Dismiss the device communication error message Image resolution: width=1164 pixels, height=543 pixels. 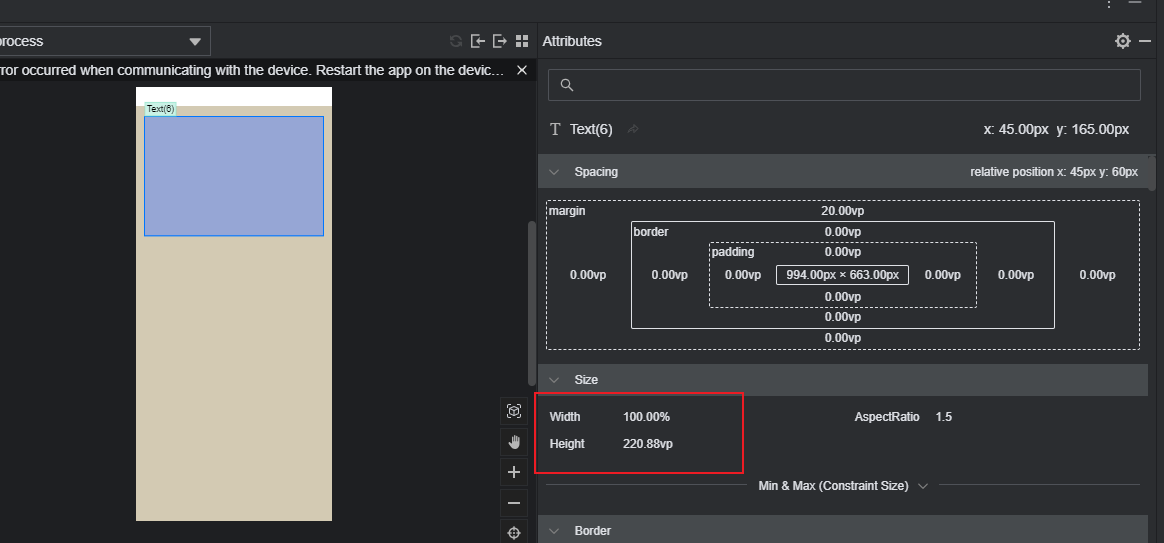[521, 70]
